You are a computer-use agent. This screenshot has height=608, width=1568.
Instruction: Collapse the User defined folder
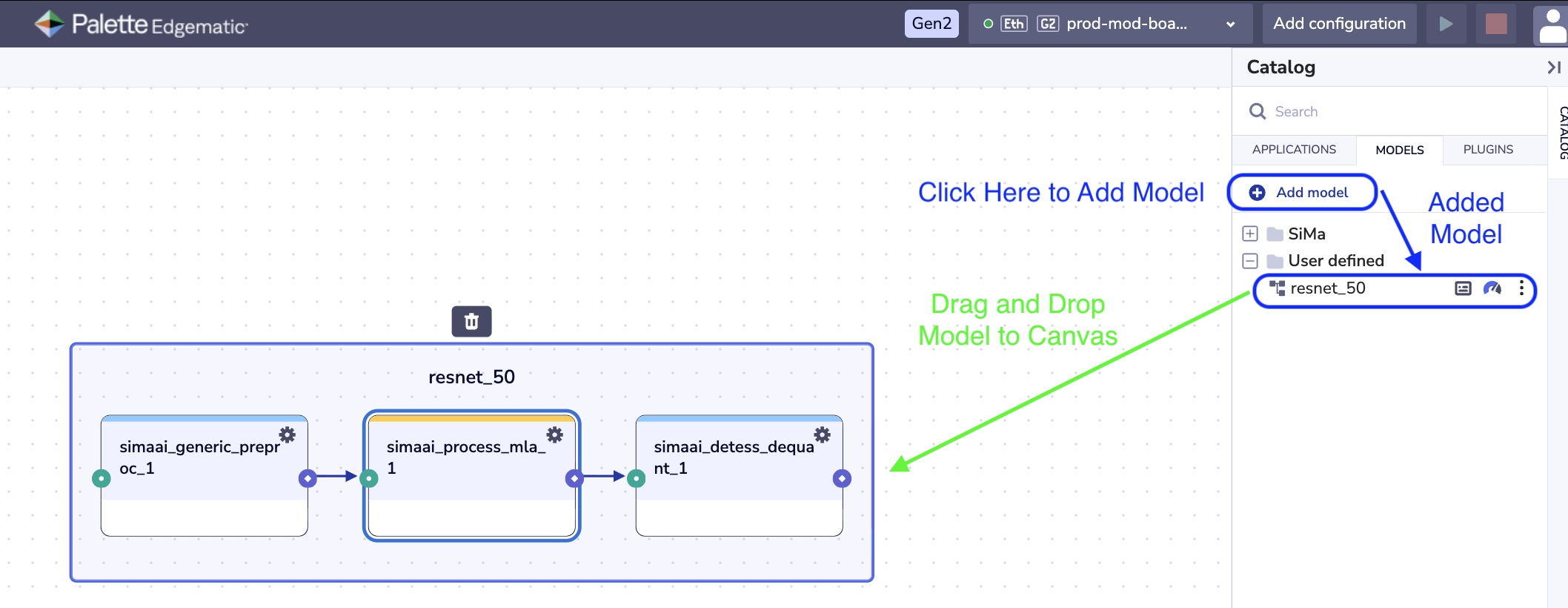(x=1250, y=261)
